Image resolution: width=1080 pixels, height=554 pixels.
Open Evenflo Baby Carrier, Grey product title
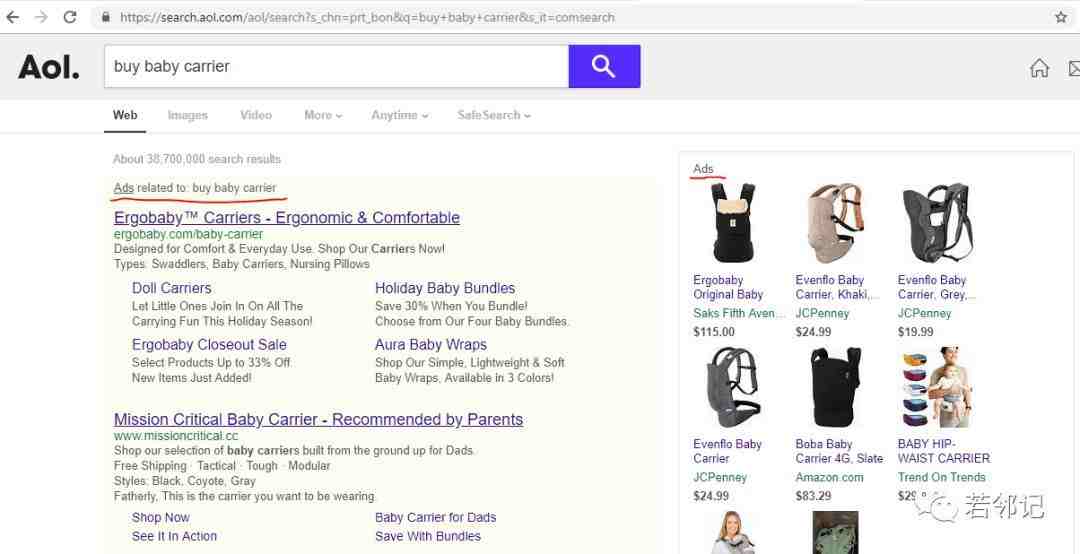[x=937, y=287]
